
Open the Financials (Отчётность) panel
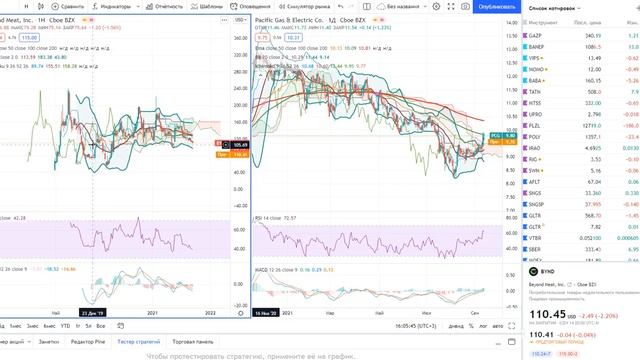click(x=164, y=7)
